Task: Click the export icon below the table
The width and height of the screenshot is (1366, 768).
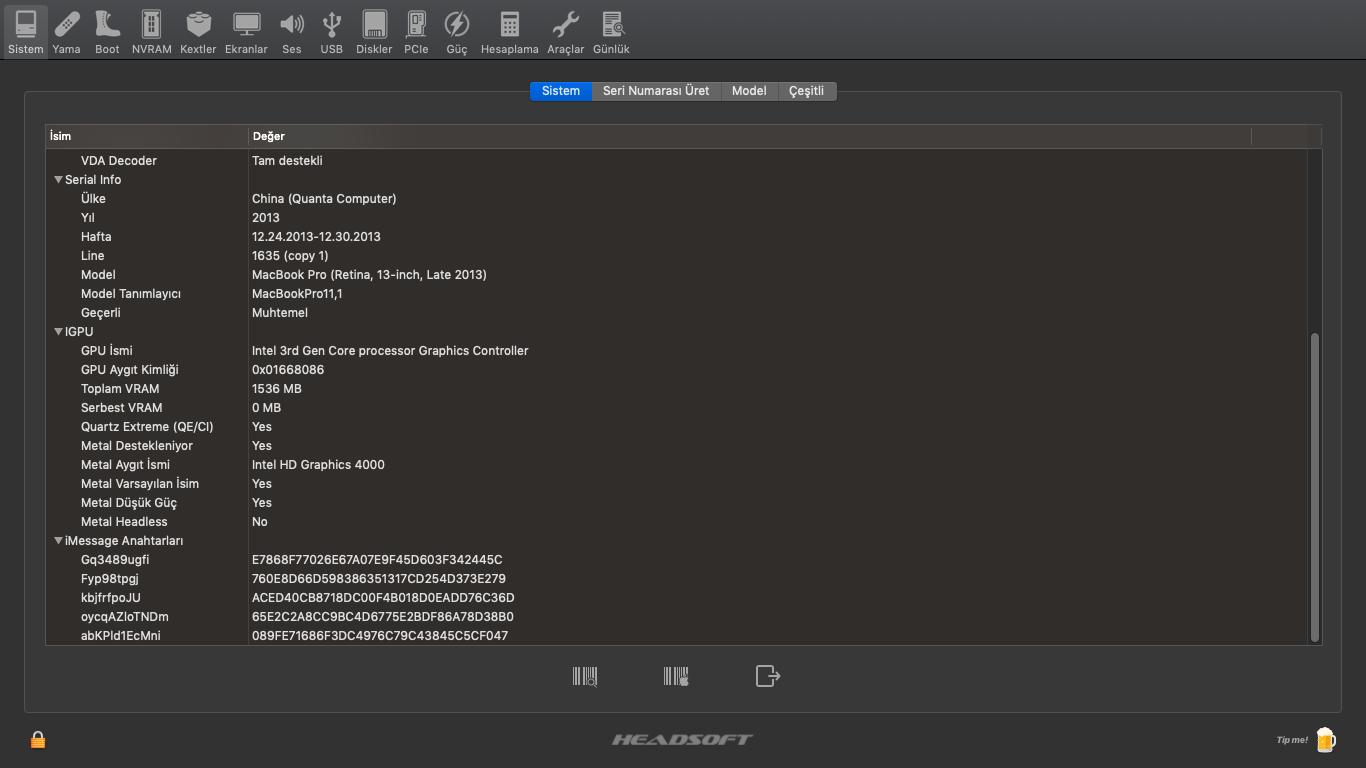Action: pos(767,677)
